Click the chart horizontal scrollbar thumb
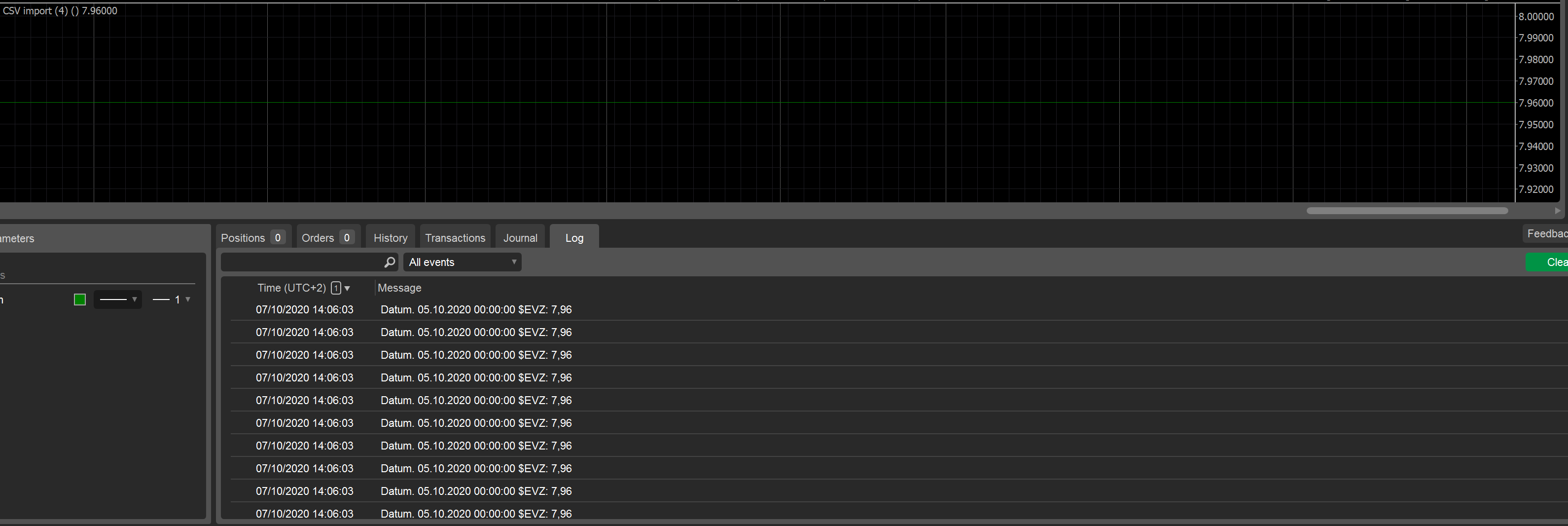This screenshot has height=526, width=1568. (x=1407, y=211)
